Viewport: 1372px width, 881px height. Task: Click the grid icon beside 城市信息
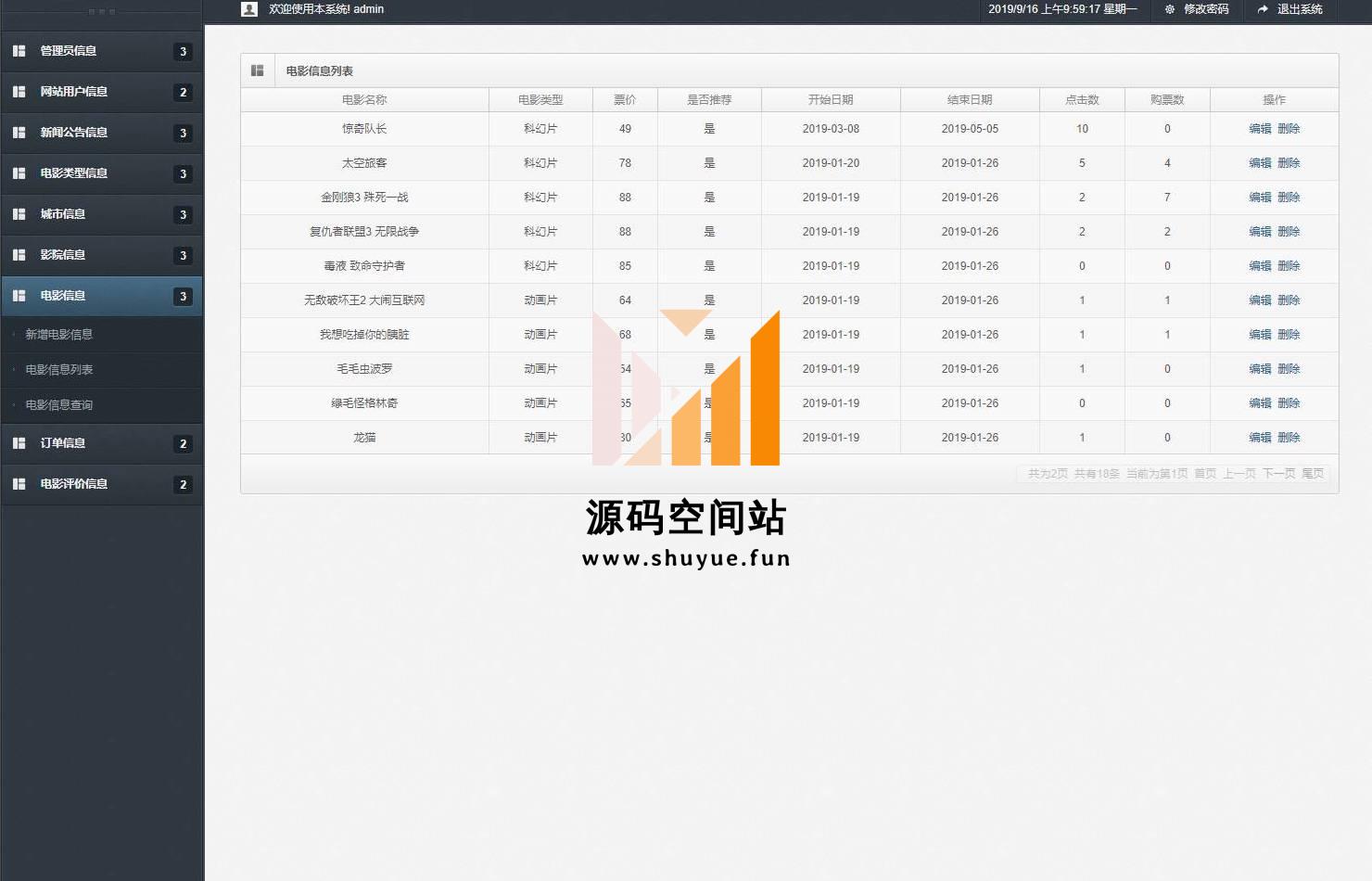click(x=19, y=214)
